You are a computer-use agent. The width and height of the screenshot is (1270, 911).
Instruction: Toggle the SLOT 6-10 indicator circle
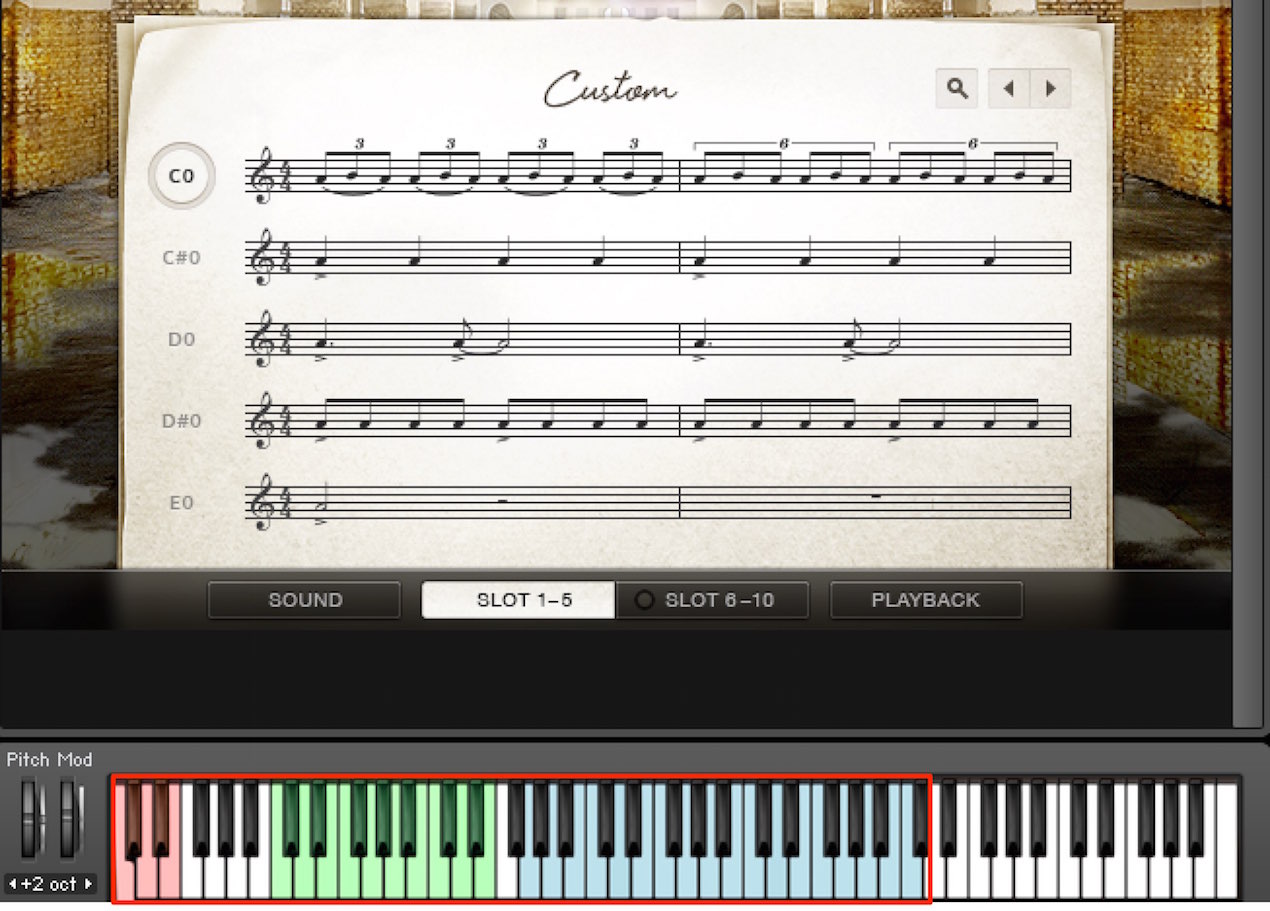click(x=645, y=600)
